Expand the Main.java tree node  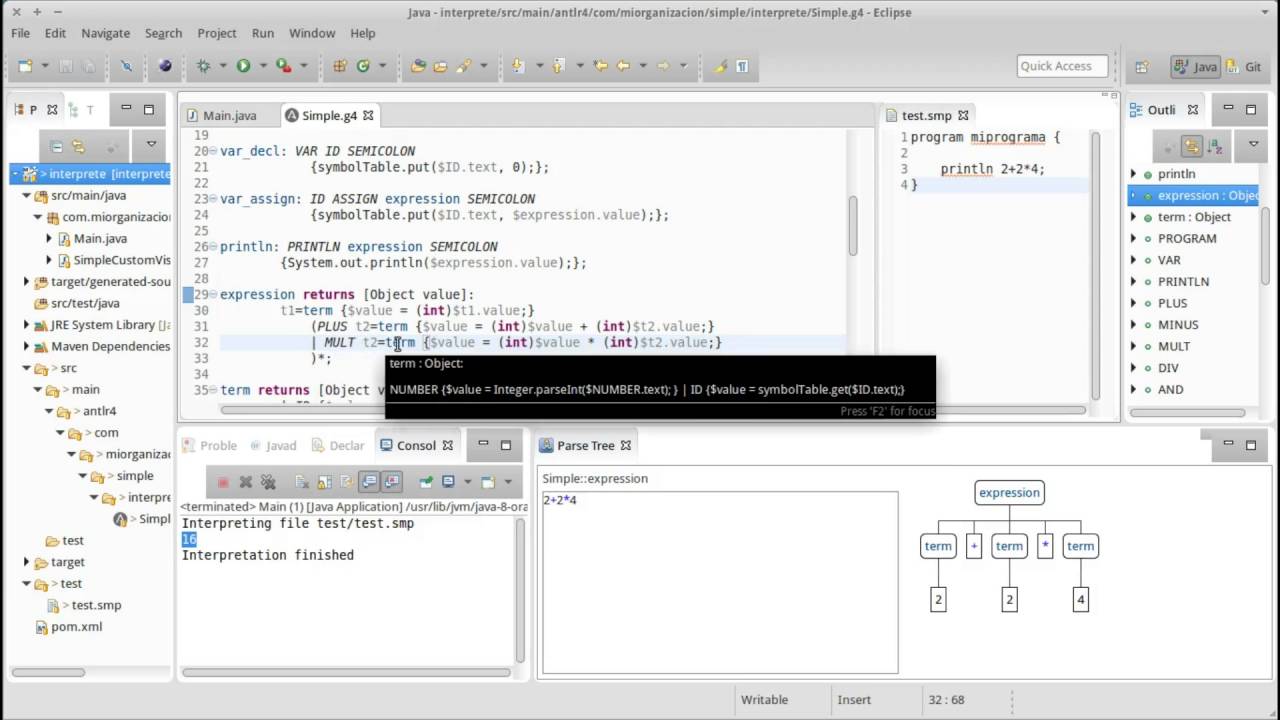pyautogui.click(x=49, y=238)
